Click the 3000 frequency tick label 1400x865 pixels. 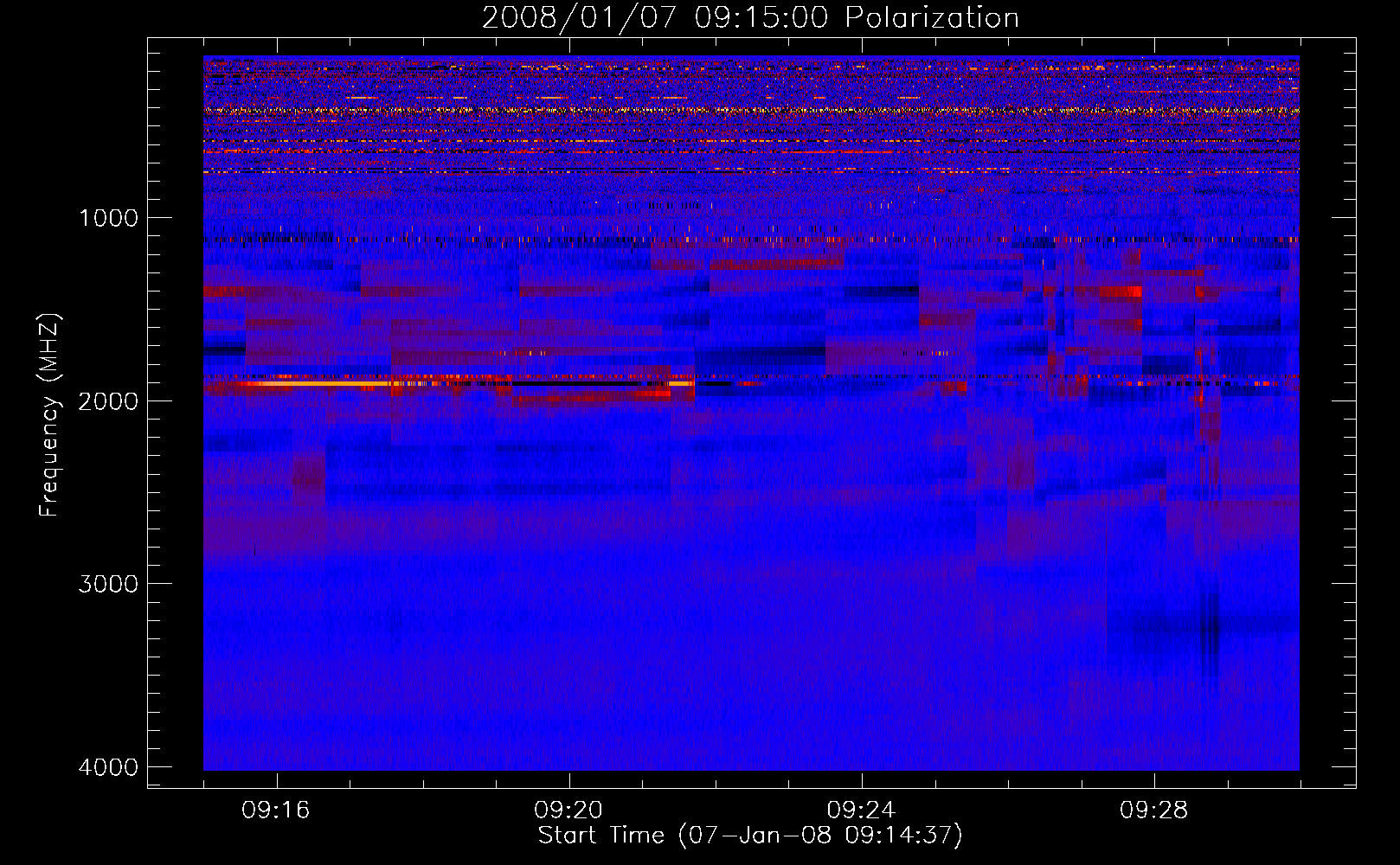[x=108, y=584]
